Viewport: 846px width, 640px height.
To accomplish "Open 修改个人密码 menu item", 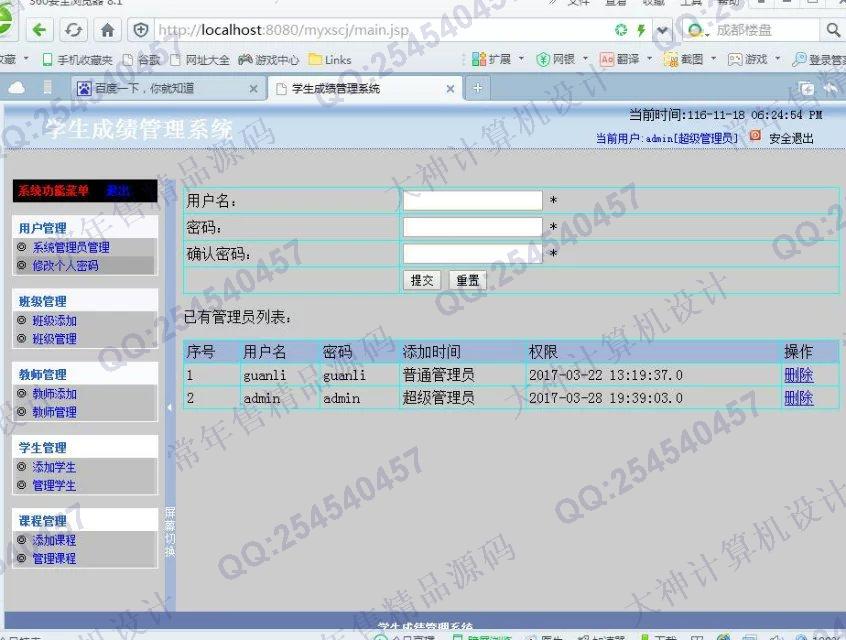I will pos(65,265).
